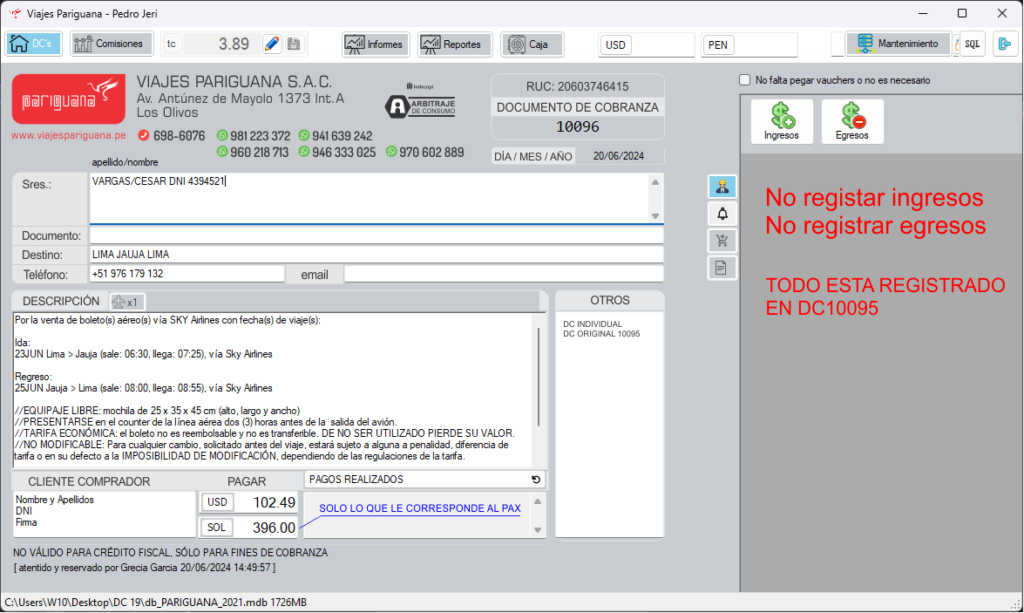Open the Informes section

click(376, 44)
